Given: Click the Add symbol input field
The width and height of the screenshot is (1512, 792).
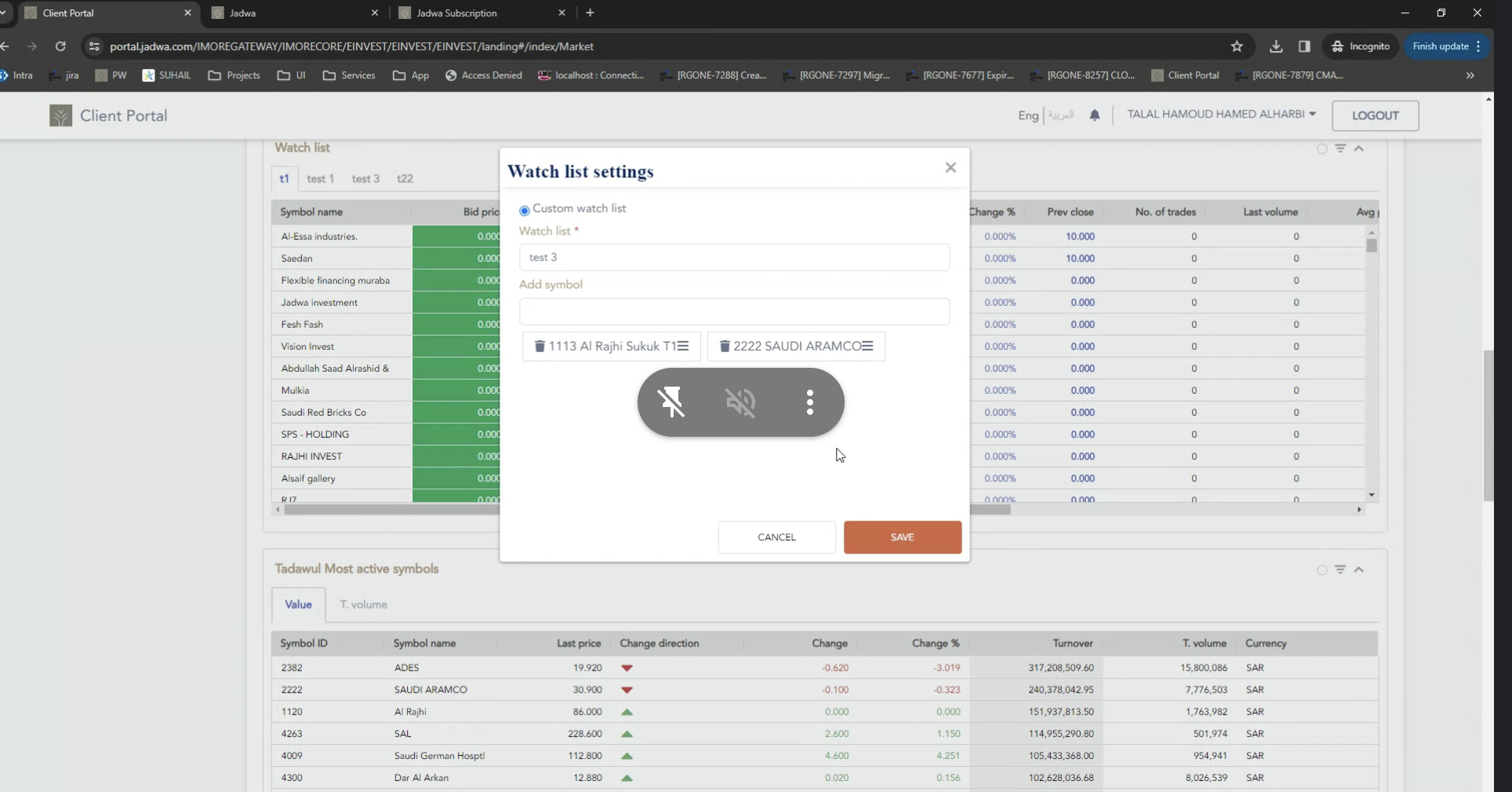Looking at the screenshot, I should 734,311.
